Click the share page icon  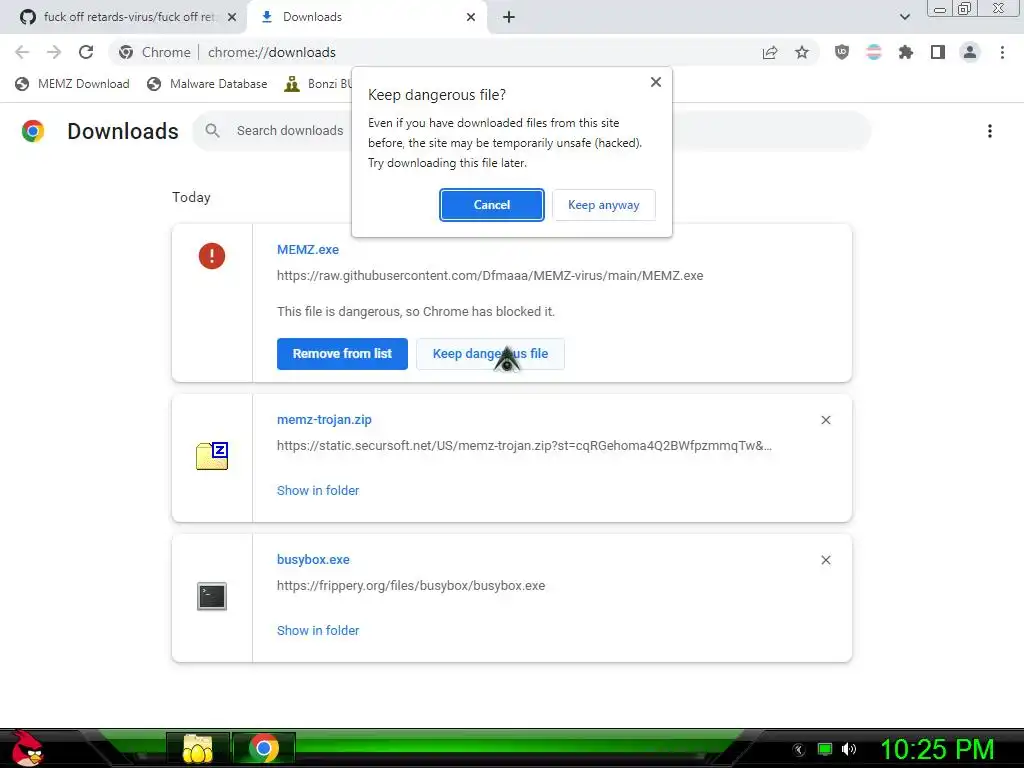pyautogui.click(x=770, y=52)
